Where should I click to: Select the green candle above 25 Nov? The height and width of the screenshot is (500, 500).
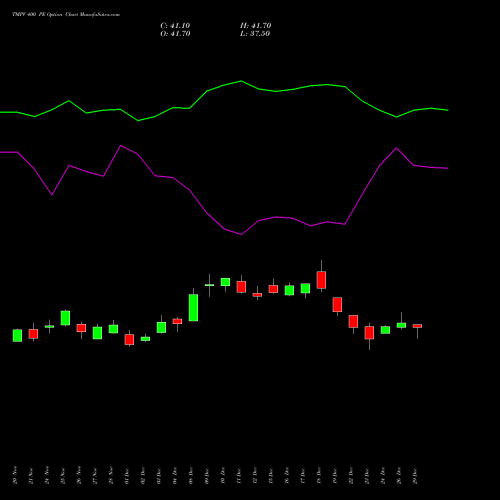[65, 318]
